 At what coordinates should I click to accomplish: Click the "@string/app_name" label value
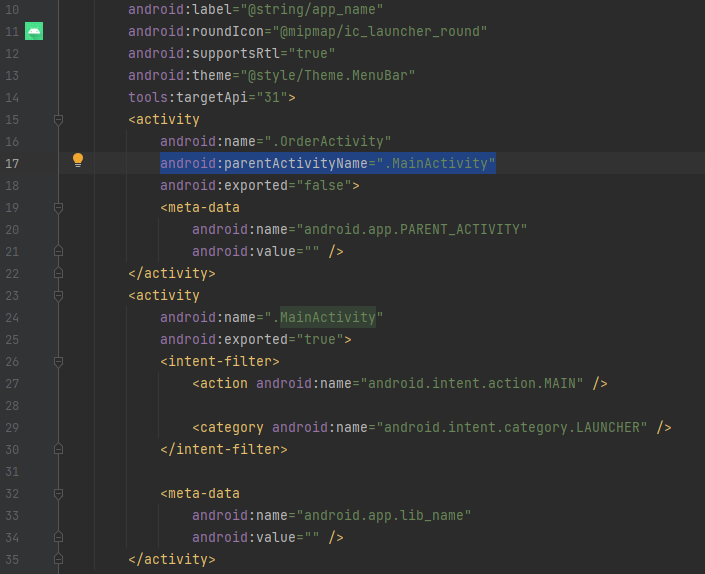click(312, 9)
